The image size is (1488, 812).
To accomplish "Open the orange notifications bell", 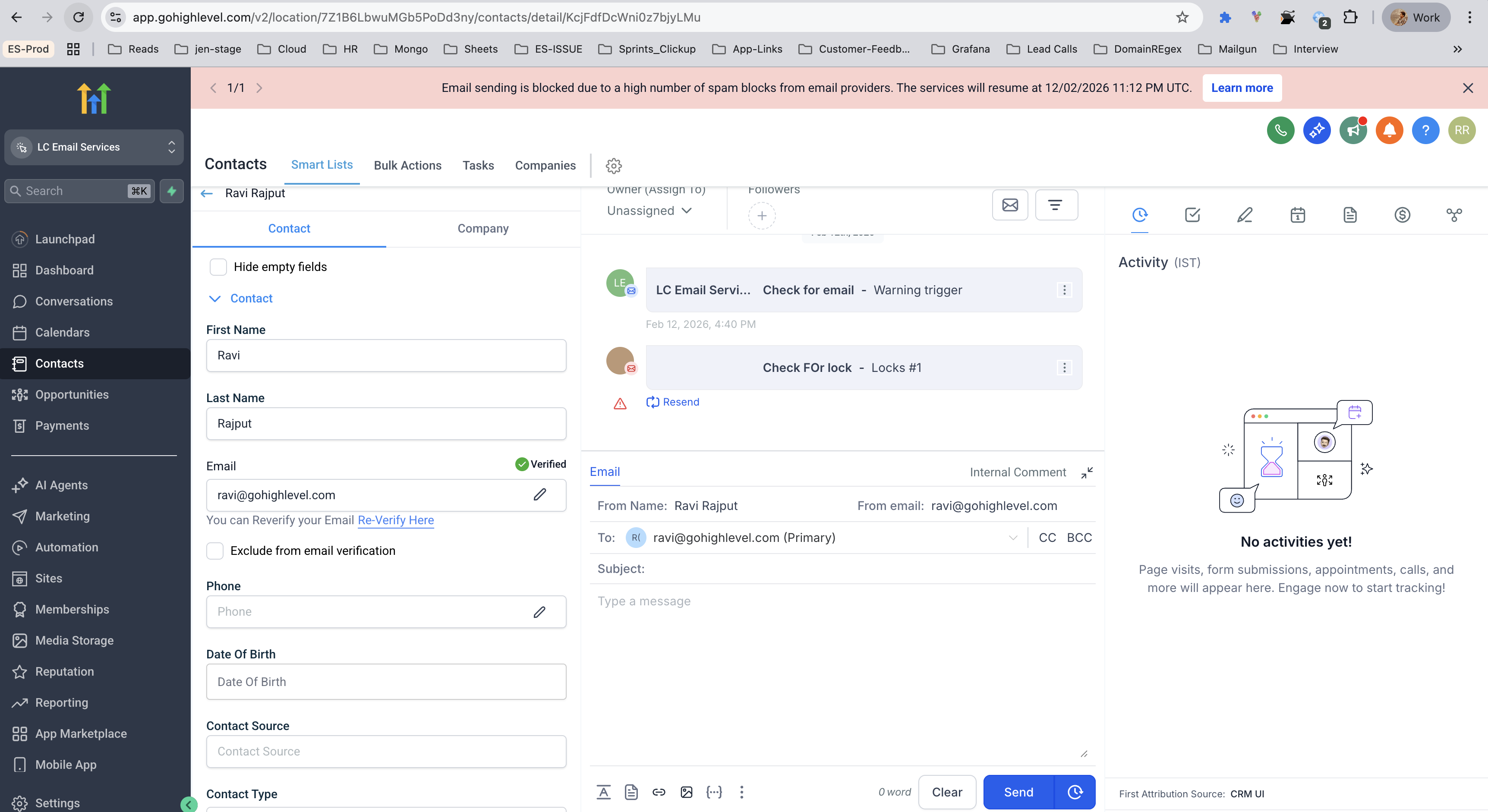I will click(x=1389, y=131).
